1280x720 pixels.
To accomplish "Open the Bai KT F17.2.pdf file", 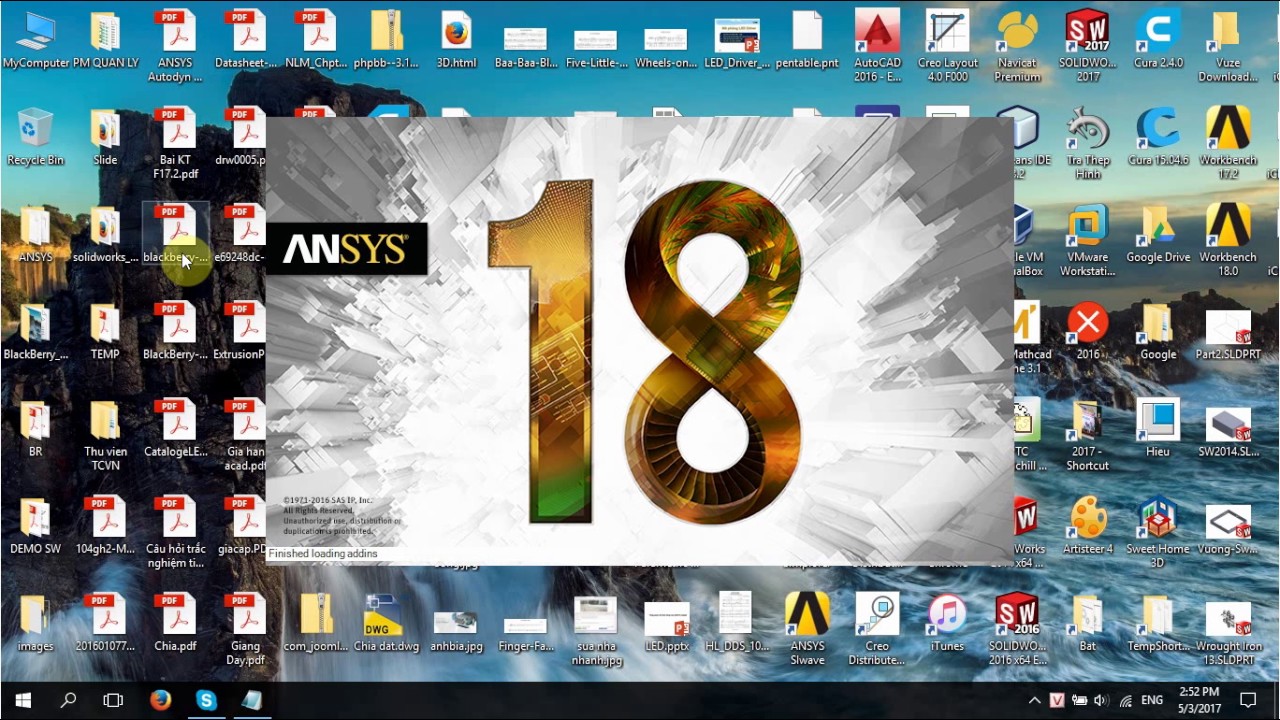I will point(175,143).
